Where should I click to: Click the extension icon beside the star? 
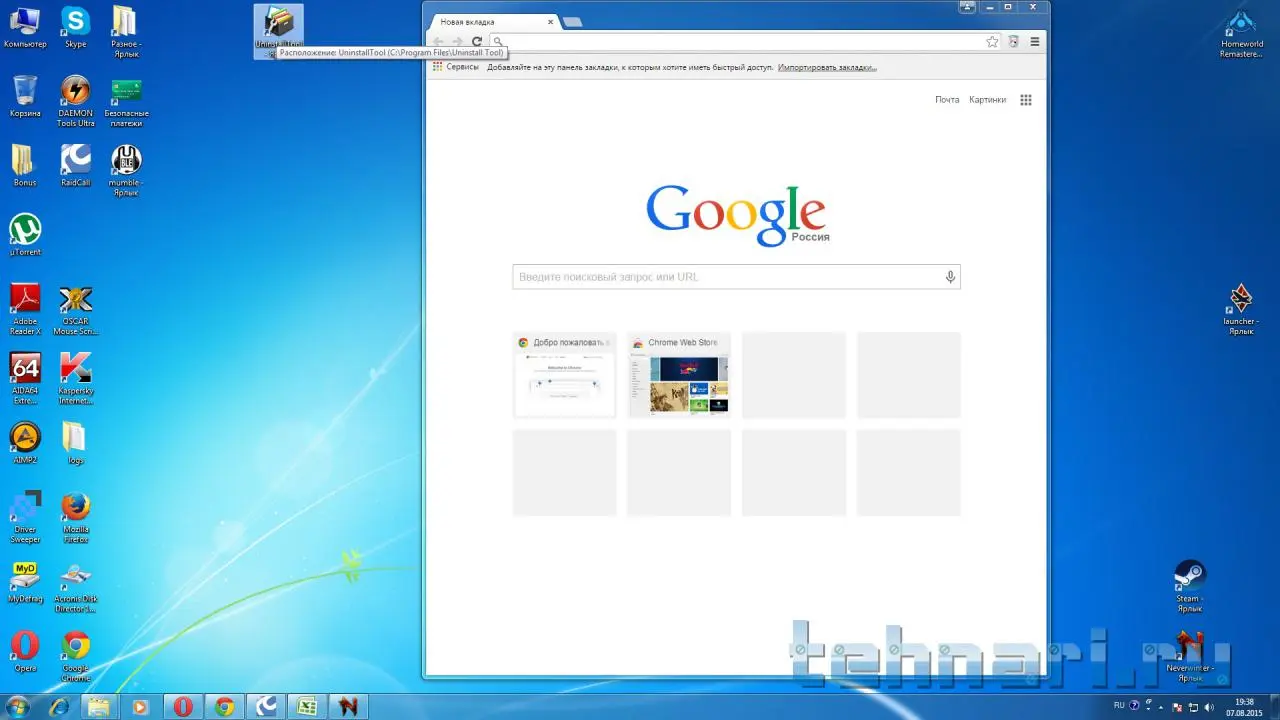[1013, 42]
